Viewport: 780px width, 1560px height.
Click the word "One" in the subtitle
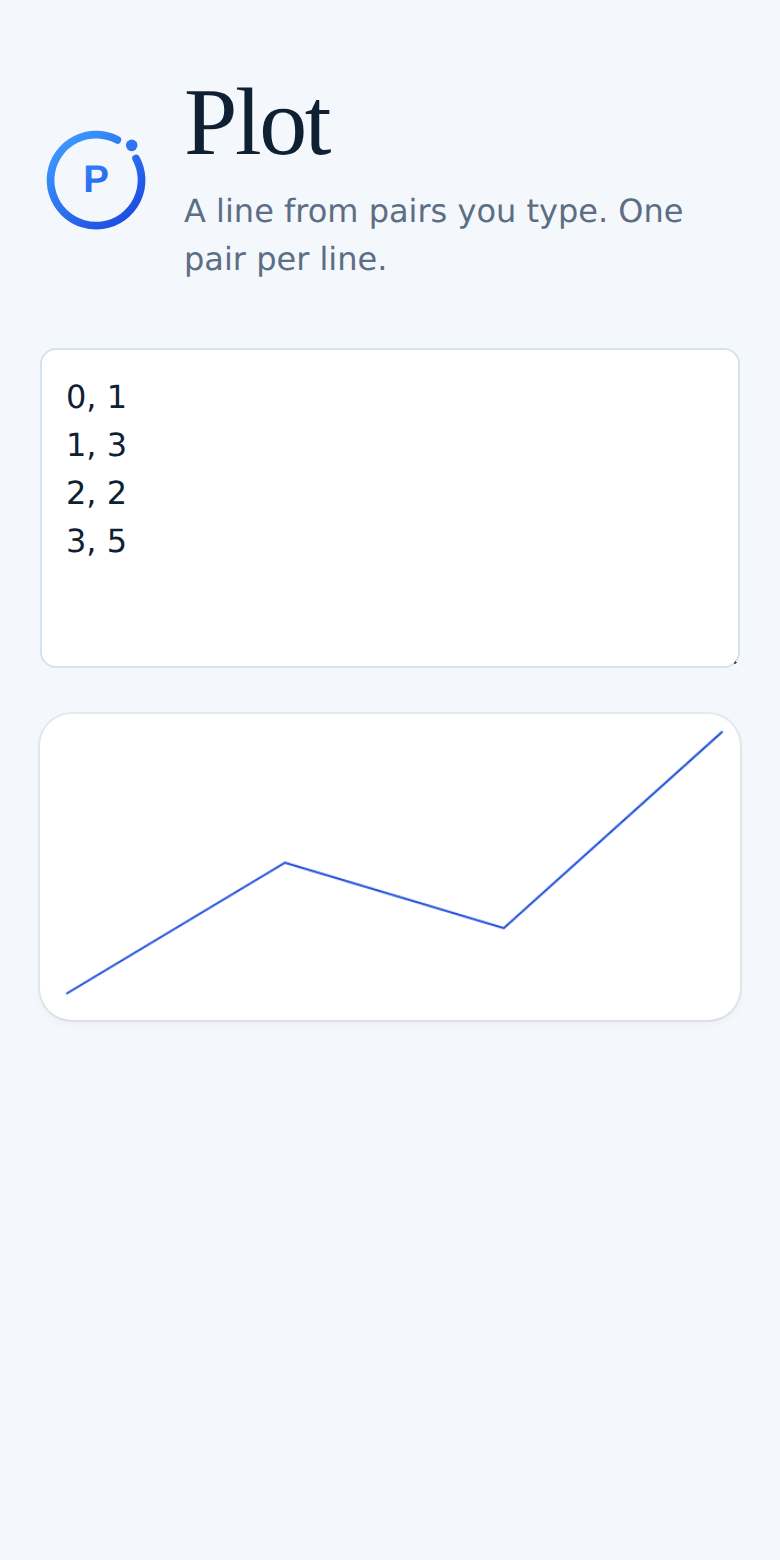[x=651, y=212]
